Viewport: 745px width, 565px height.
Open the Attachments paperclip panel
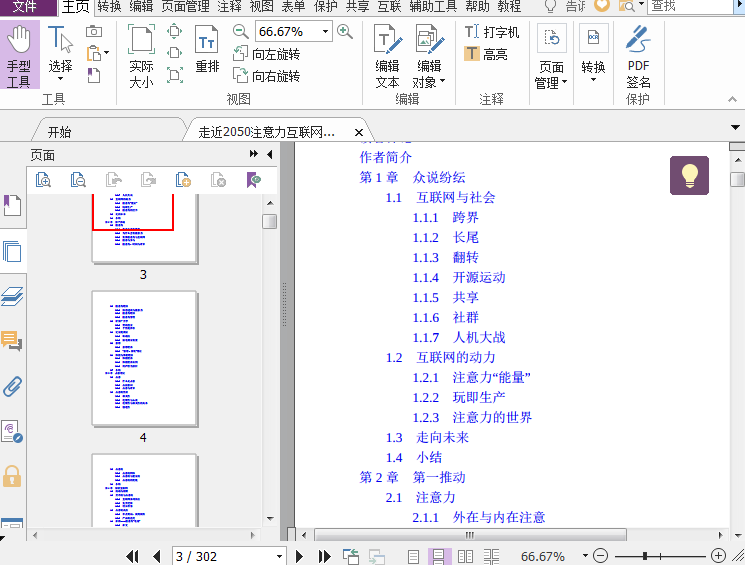coord(12,386)
